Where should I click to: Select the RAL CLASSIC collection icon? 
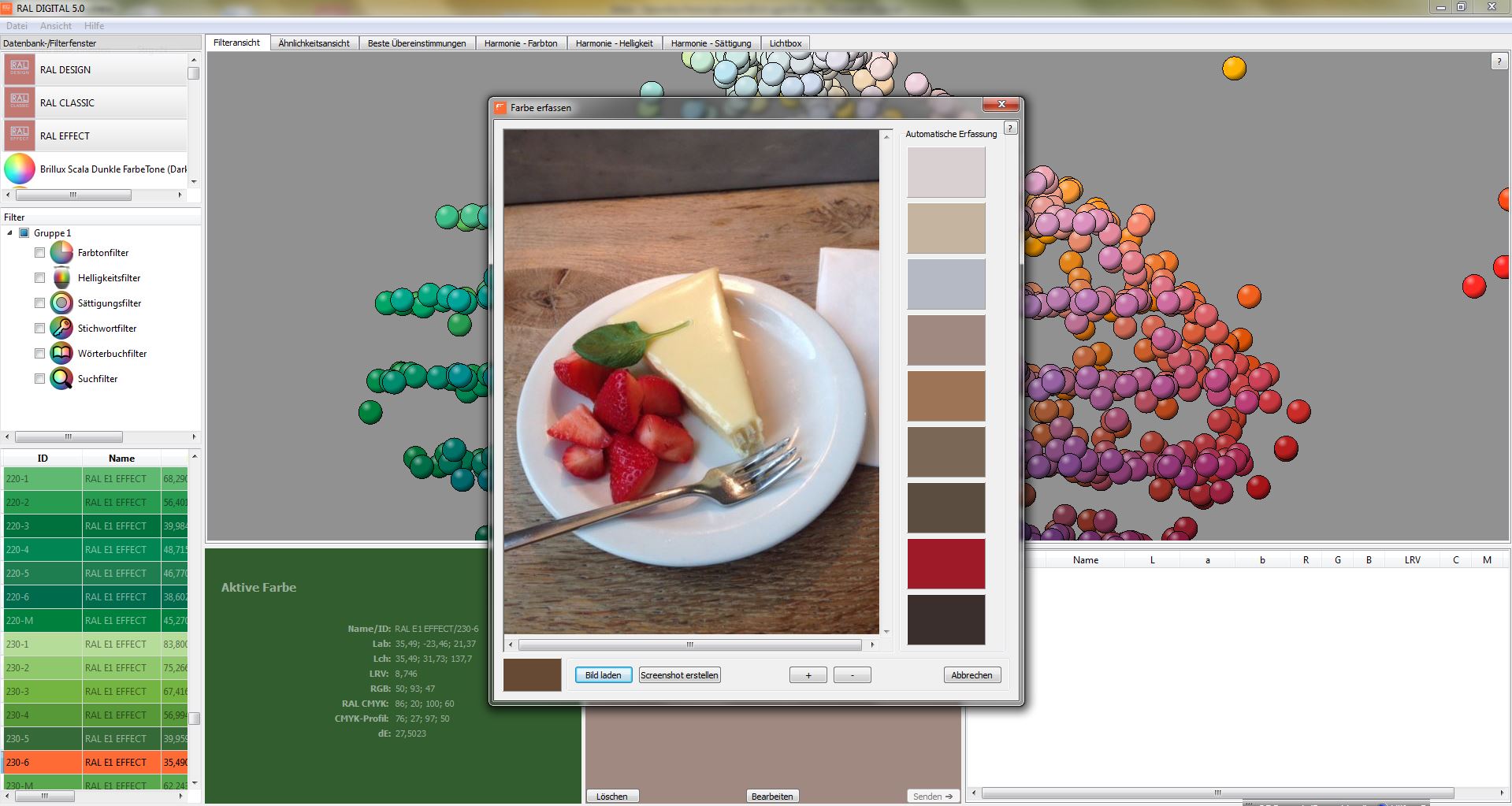[20, 102]
